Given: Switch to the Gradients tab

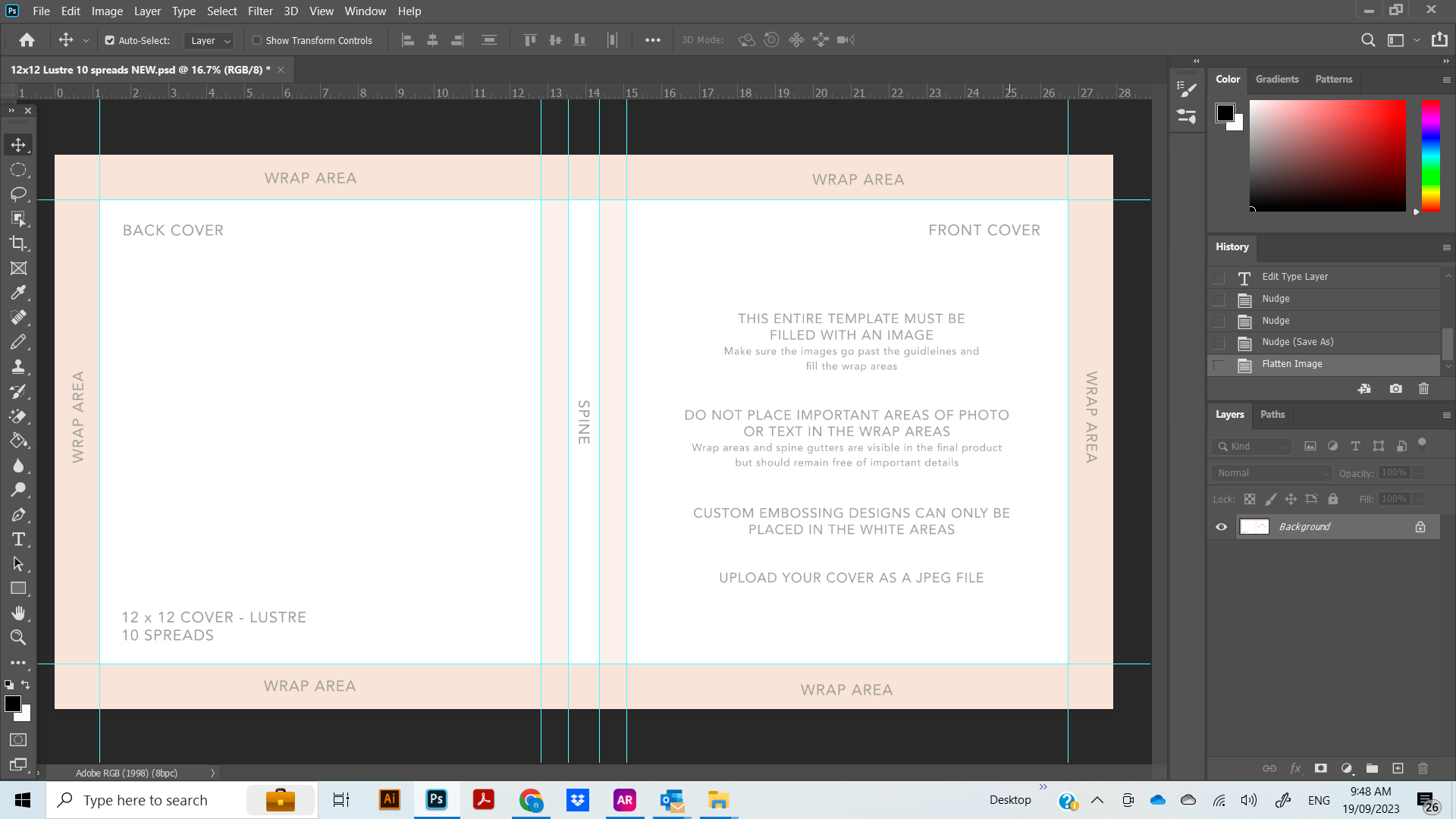Looking at the screenshot, I should [x=1276, y=79].
